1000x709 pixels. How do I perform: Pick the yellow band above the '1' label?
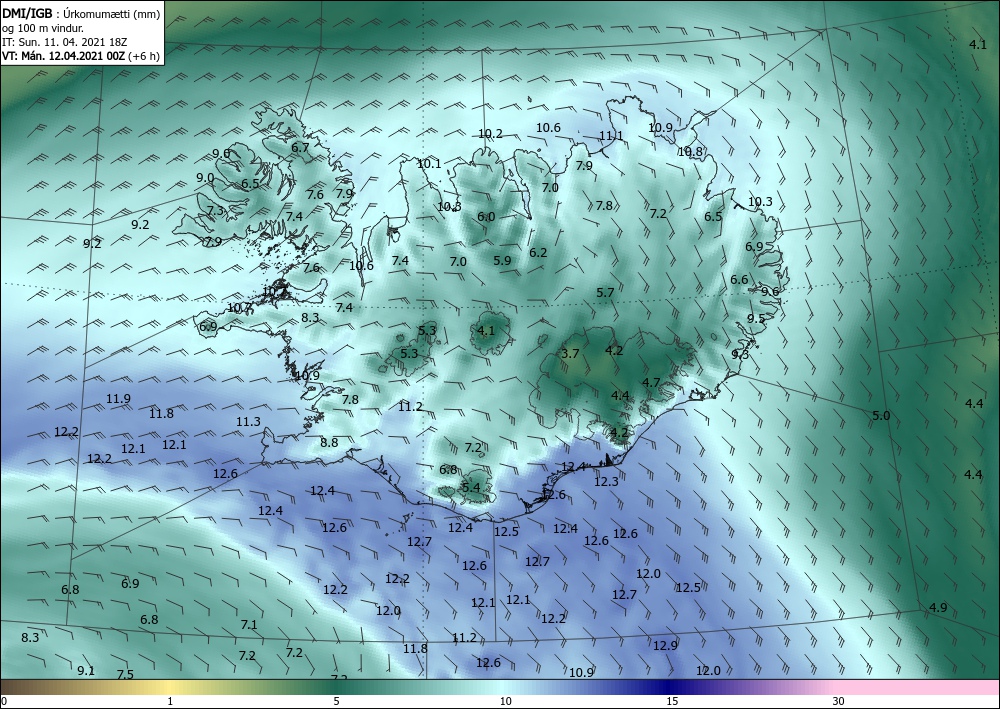pyautogui.click(x=170, y=687)
